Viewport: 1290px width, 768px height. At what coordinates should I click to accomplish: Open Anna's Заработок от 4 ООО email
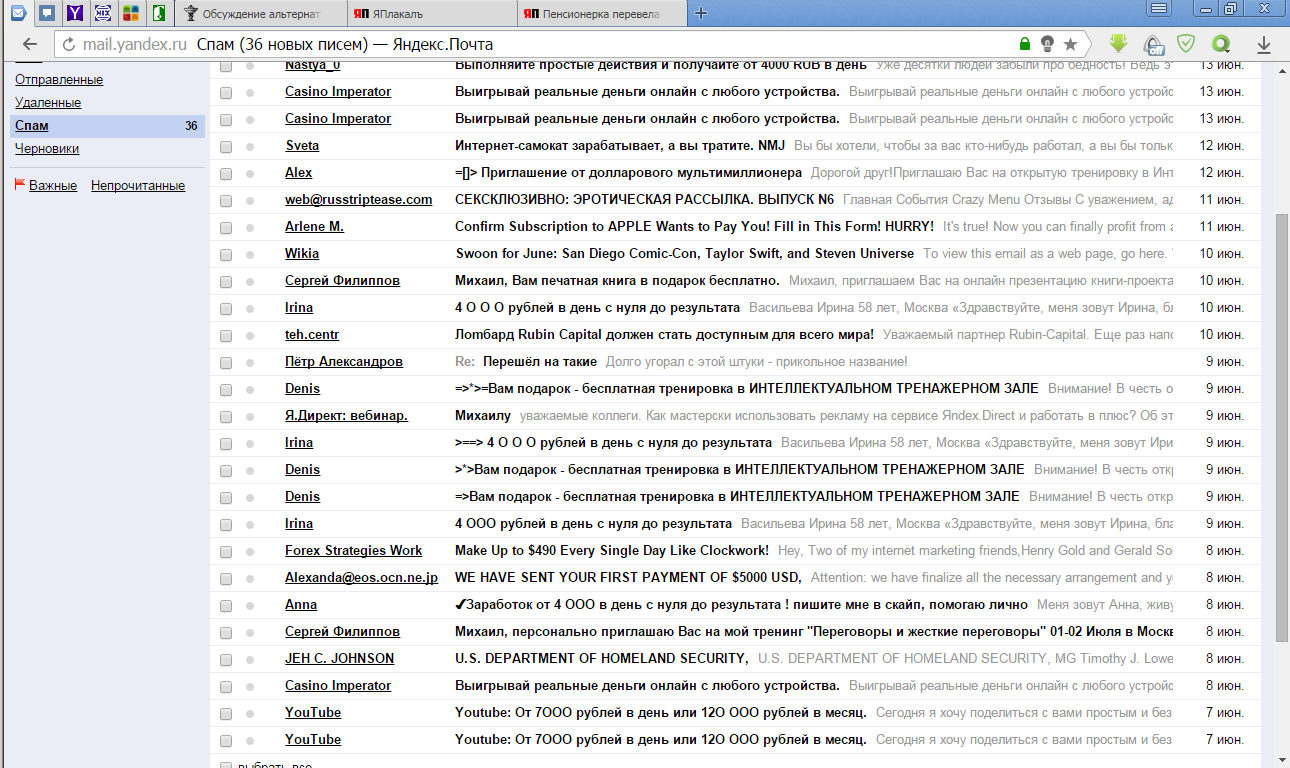pos(741,605)
